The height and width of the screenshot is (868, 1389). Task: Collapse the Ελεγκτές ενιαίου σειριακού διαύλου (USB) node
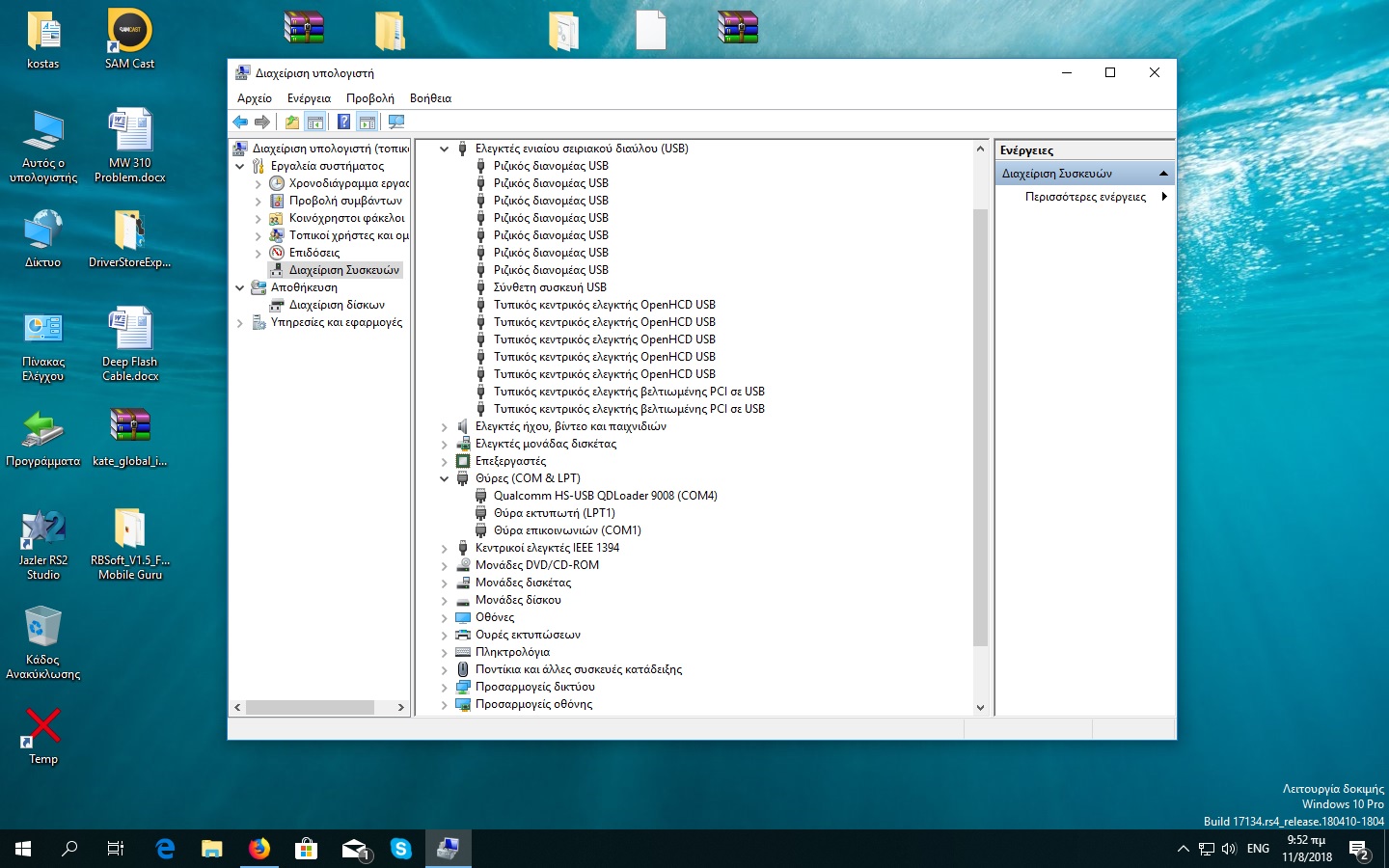pos(445,149)
